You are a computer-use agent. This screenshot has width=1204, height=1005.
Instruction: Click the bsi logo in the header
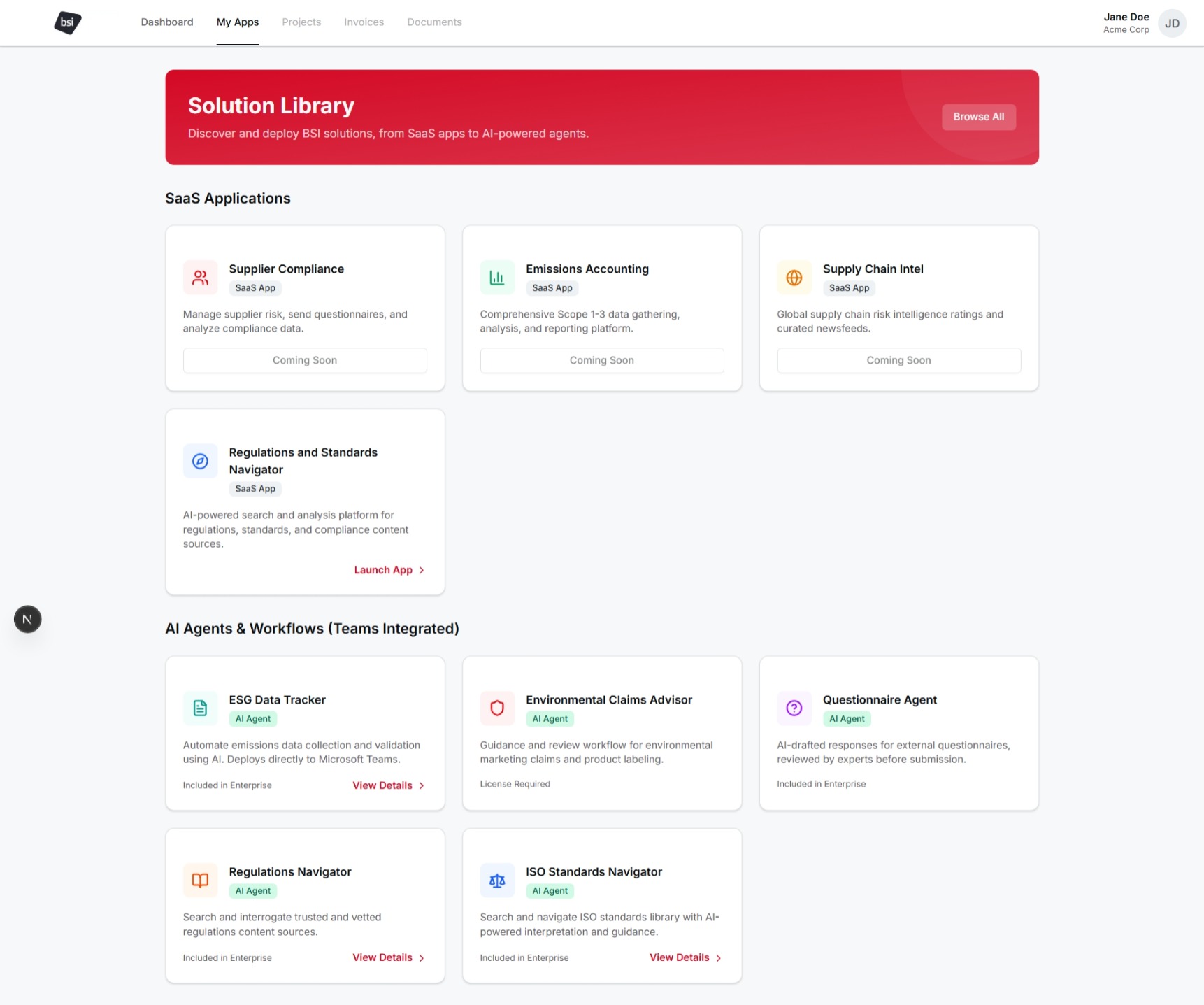(x=67, y=22)
